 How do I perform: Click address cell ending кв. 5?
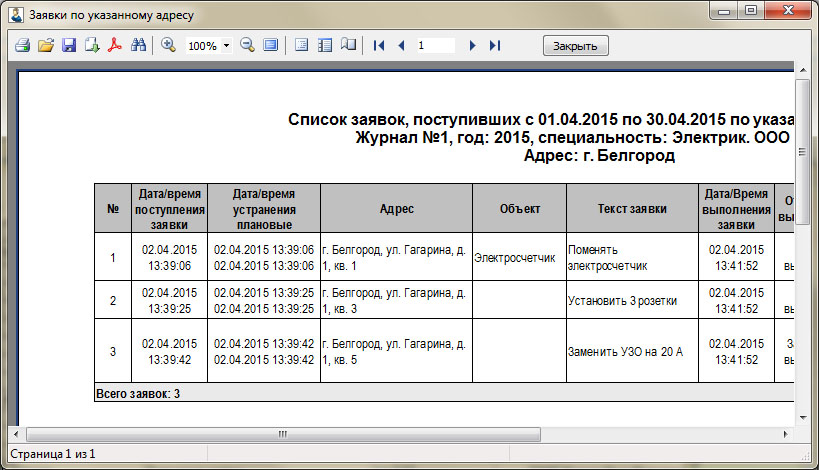point(396,351)
